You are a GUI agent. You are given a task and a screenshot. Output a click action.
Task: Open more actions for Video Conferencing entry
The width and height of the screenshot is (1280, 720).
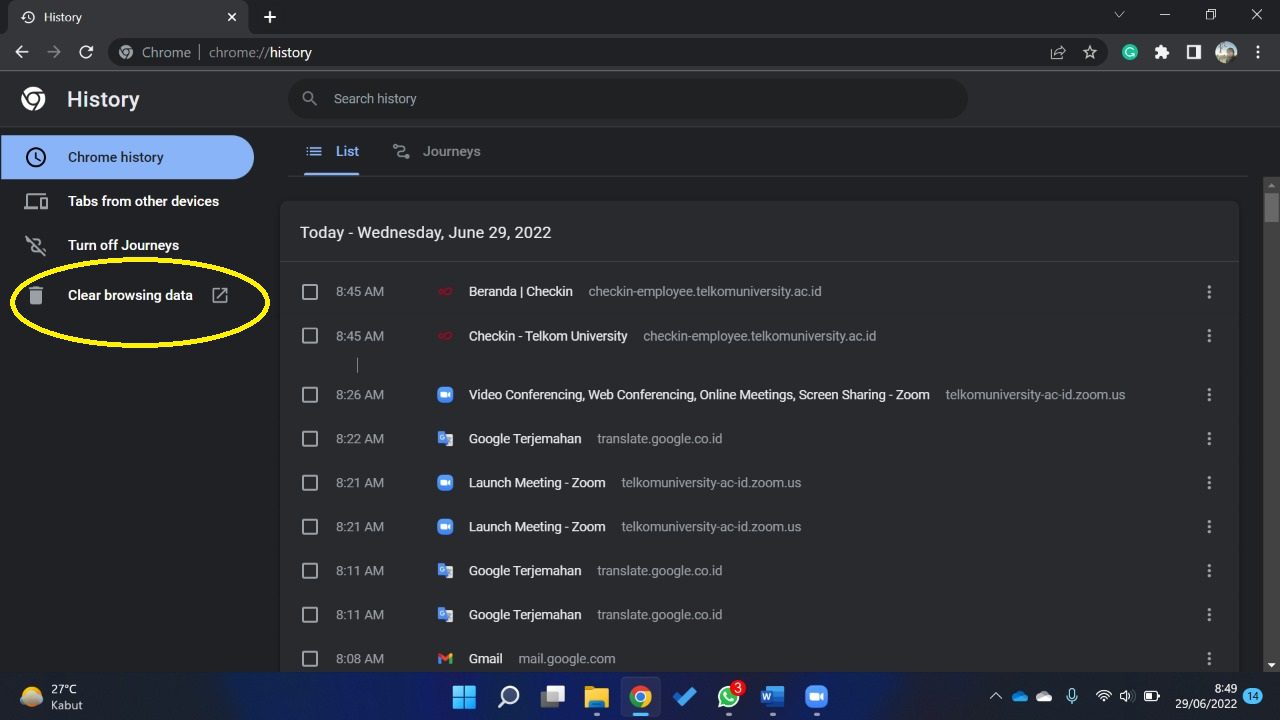click(1209, 395)
